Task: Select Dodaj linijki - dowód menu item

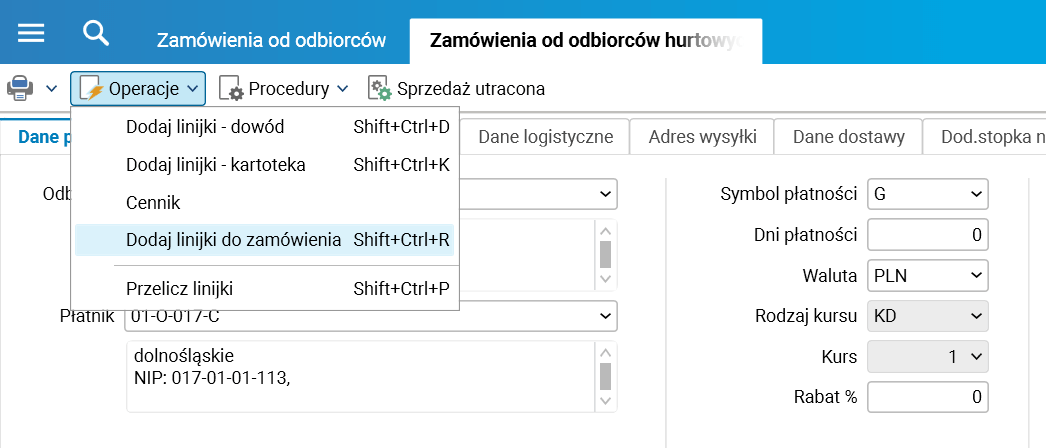Action: (x=205, y=127)
